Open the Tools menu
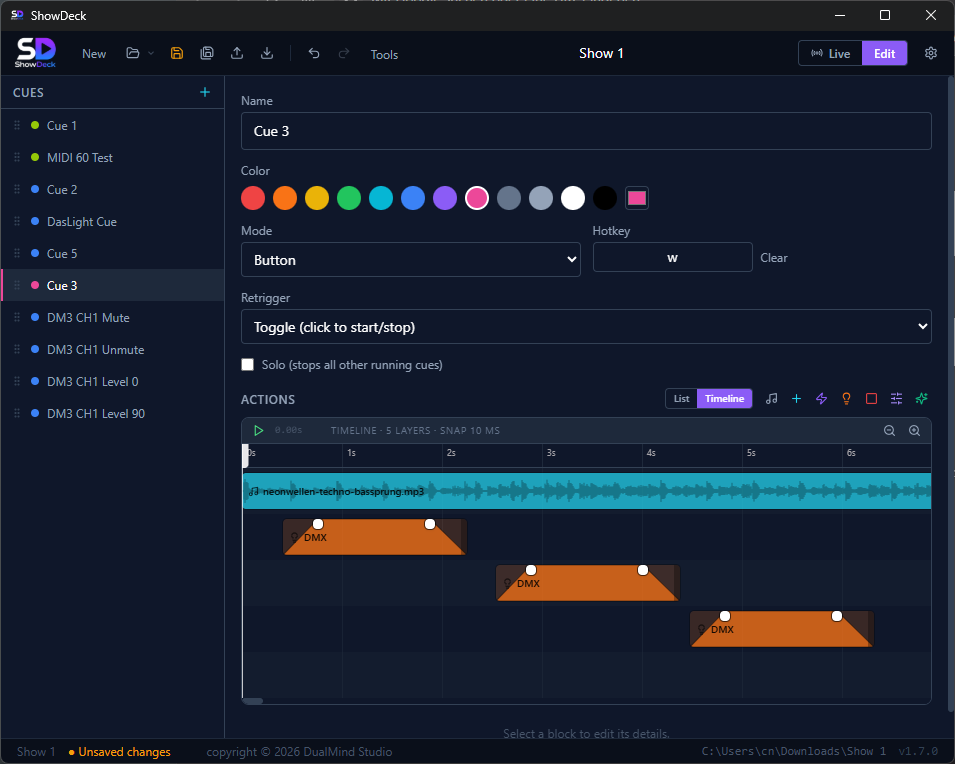The width and height of the screenshot is (955, 764). click(384, 54)
